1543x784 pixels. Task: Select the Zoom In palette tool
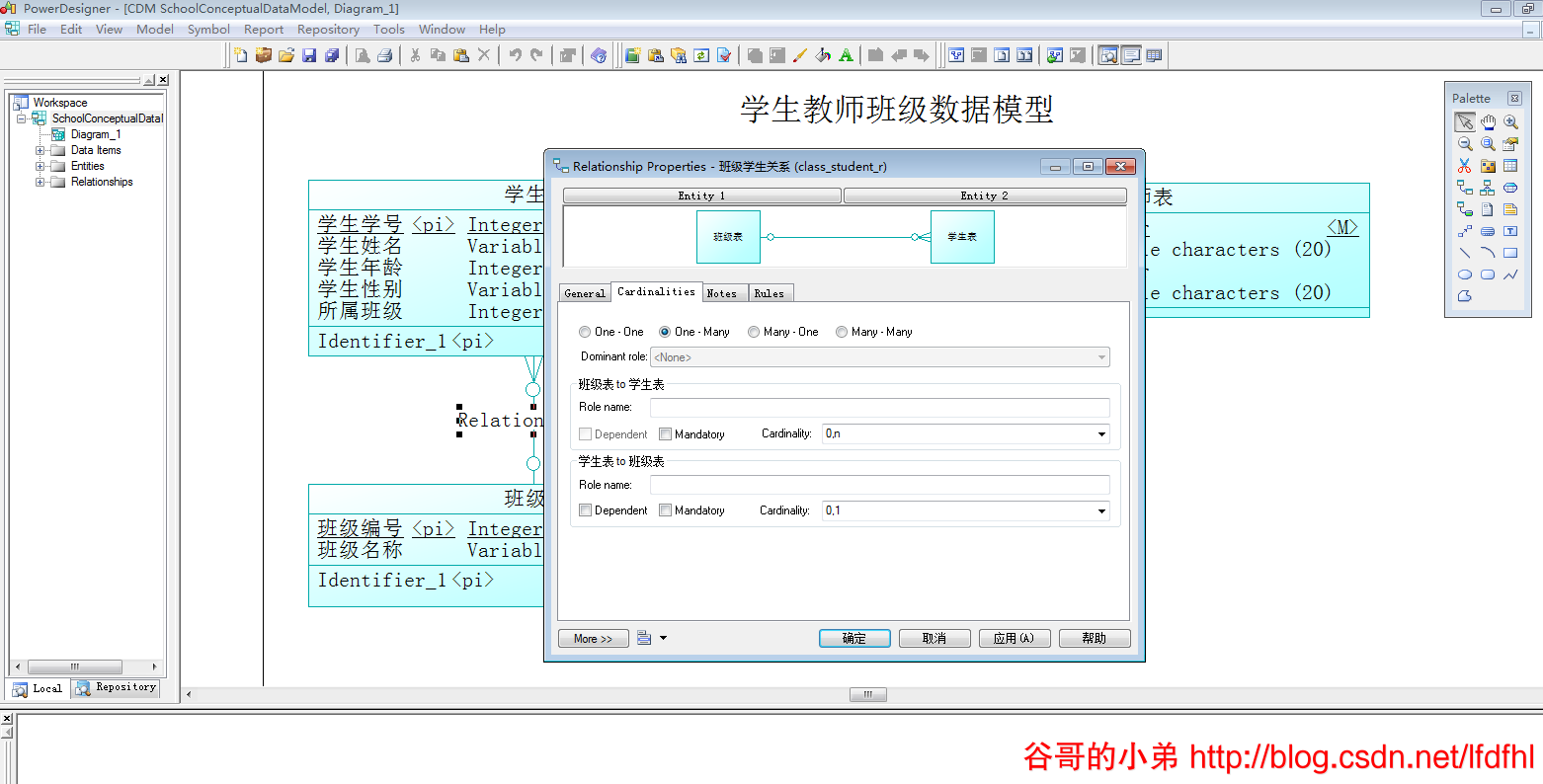pos(1510,121)
